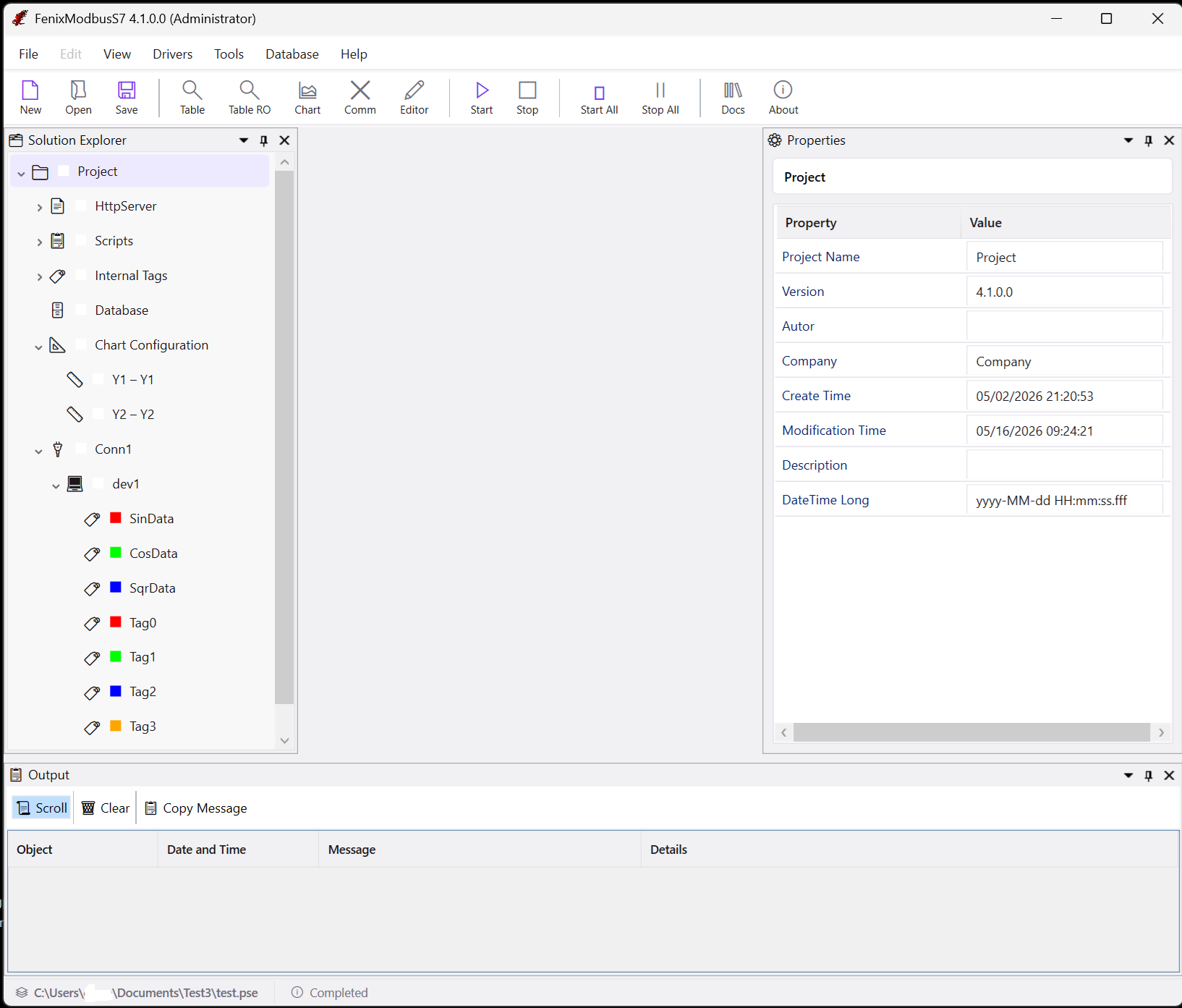Click the Stop All toolbar icon

[x=660, y=98]
